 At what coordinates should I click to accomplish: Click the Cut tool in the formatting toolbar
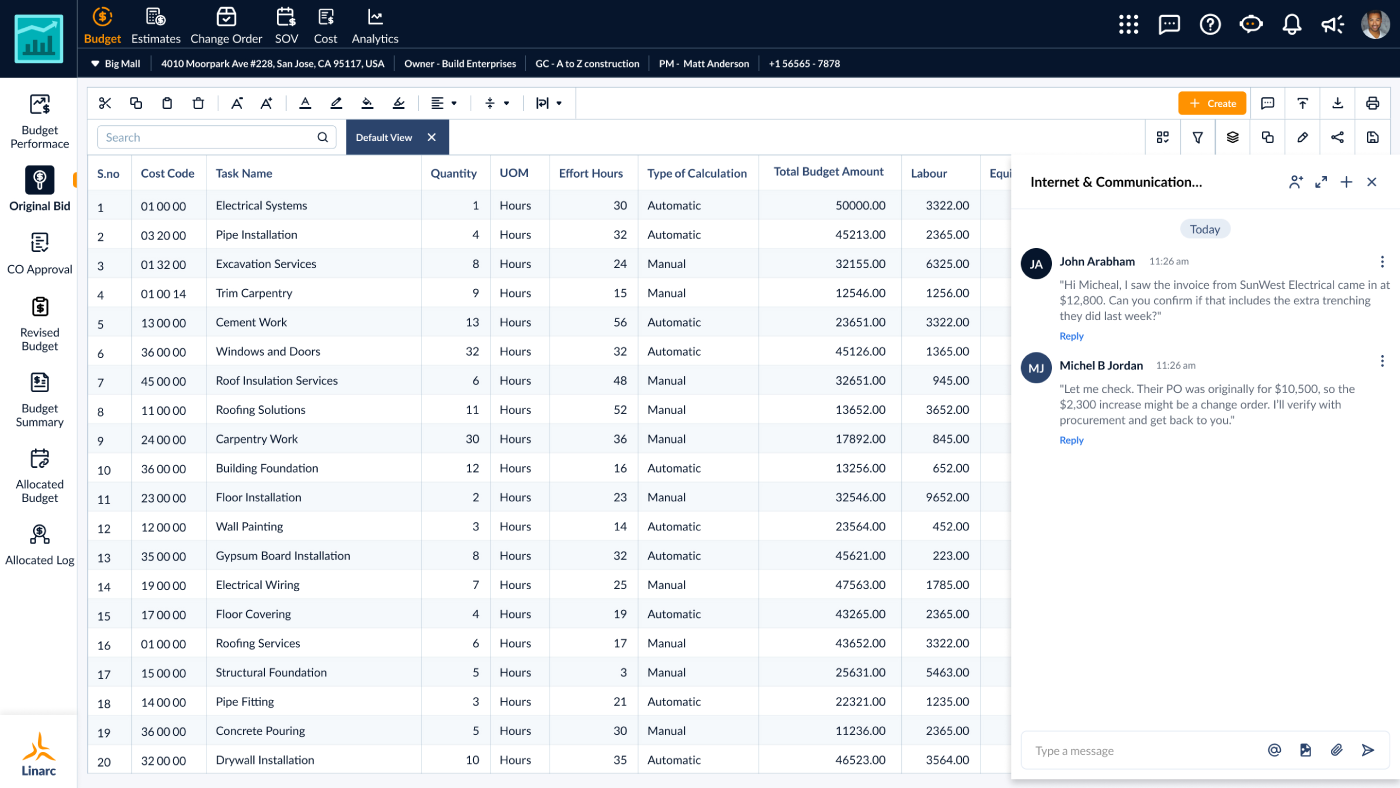(104, 103)
